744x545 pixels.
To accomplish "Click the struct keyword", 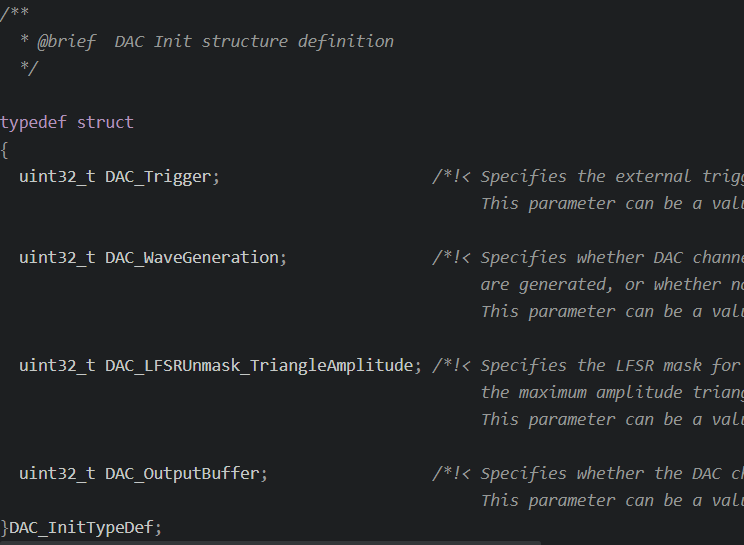I will coord(105,123).
